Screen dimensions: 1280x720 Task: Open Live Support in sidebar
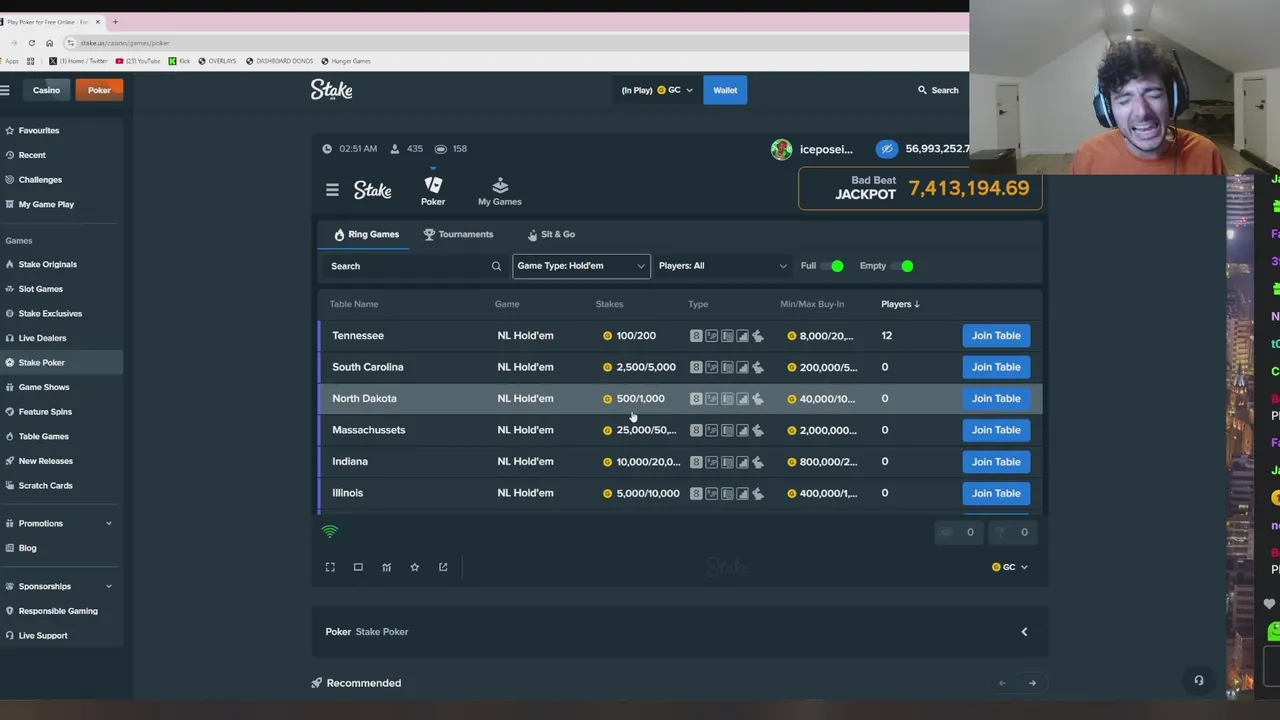(x=61, y=636)
